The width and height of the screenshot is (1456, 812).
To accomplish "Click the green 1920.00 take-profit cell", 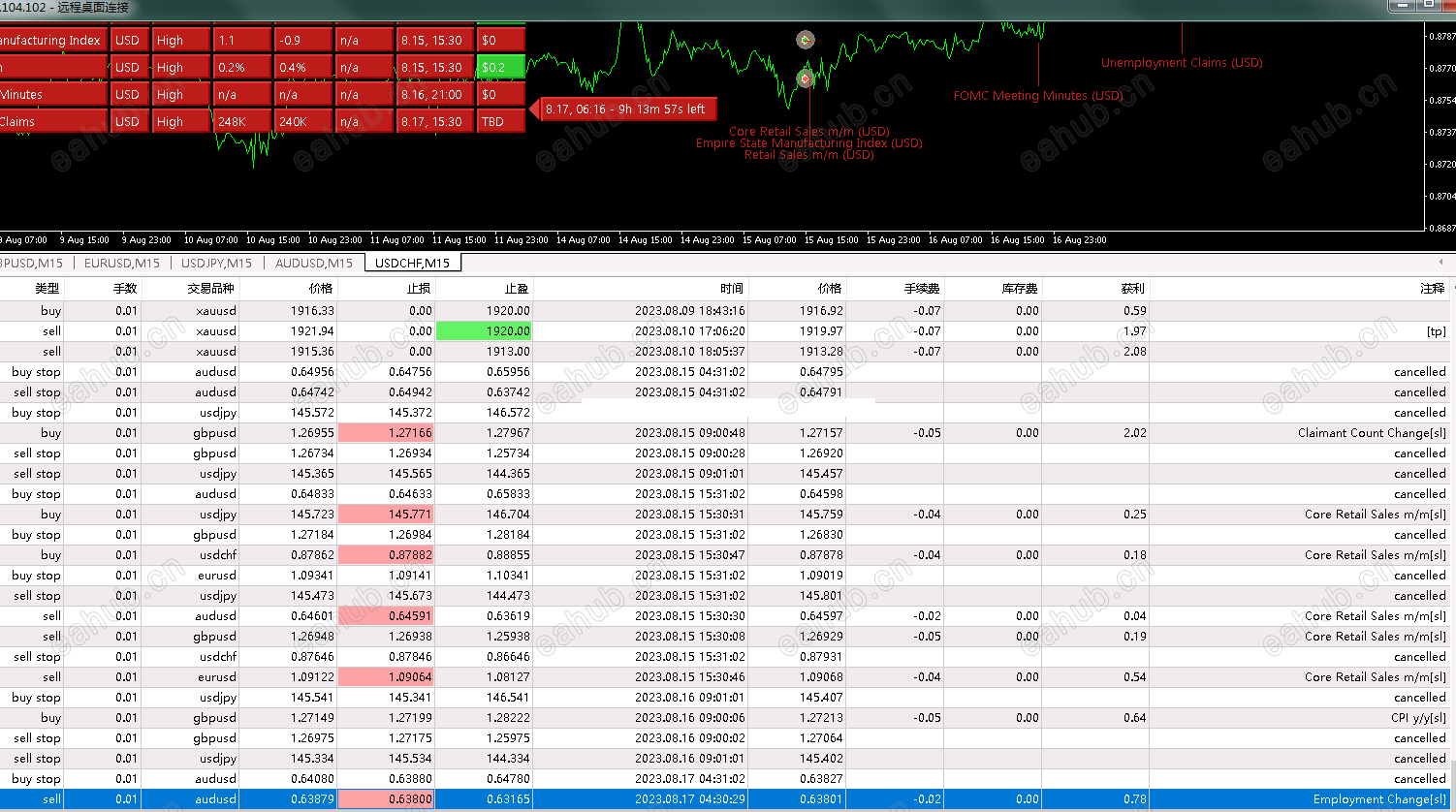I will 484,330.
